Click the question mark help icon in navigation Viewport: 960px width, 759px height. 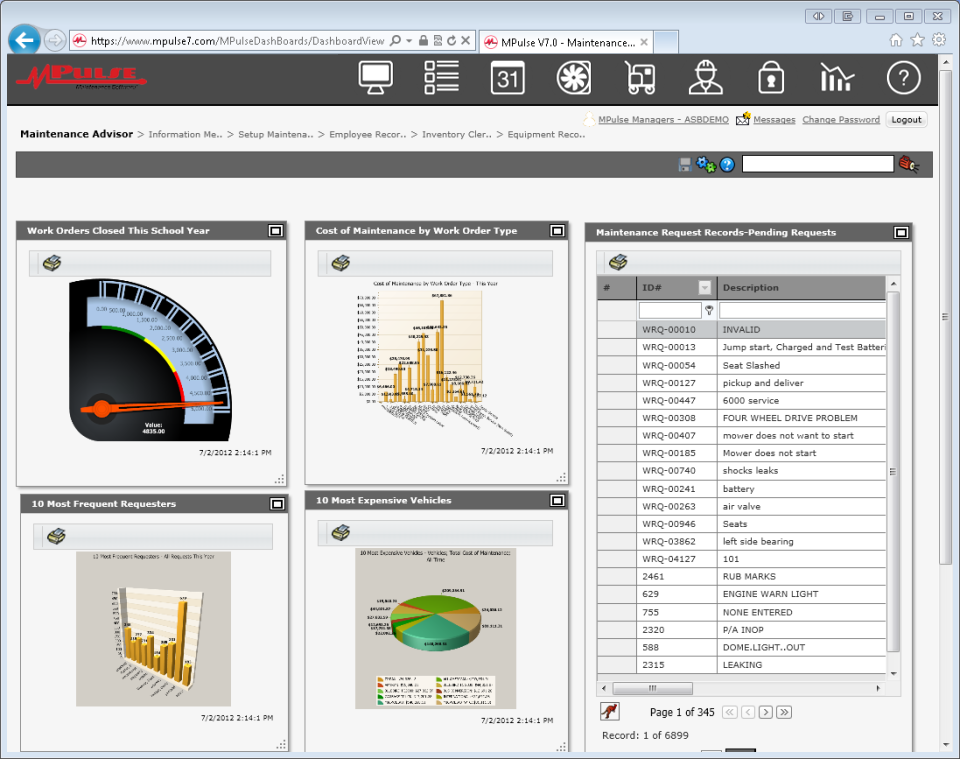pos(903,78)
